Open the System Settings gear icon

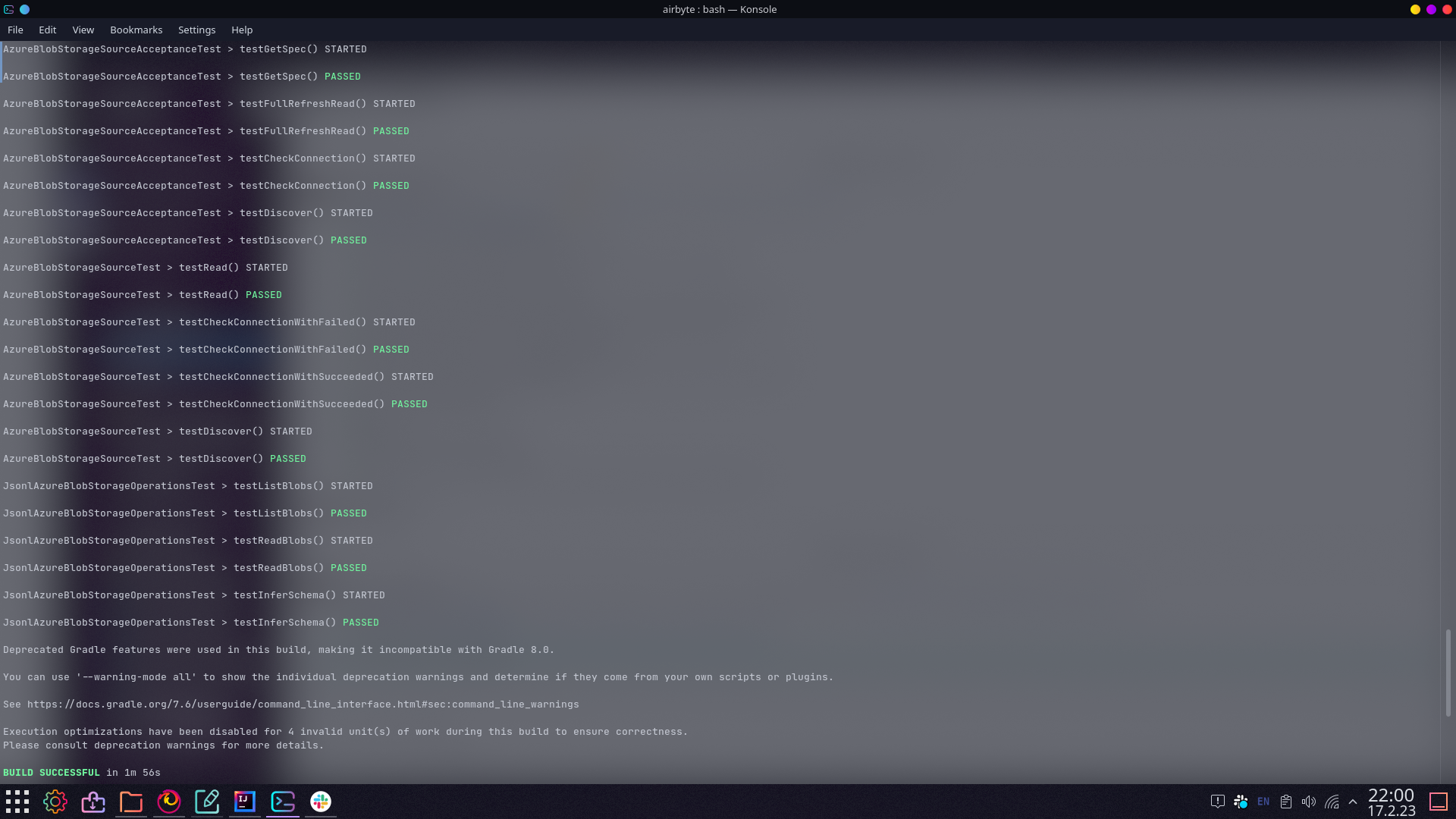[55, 802]
